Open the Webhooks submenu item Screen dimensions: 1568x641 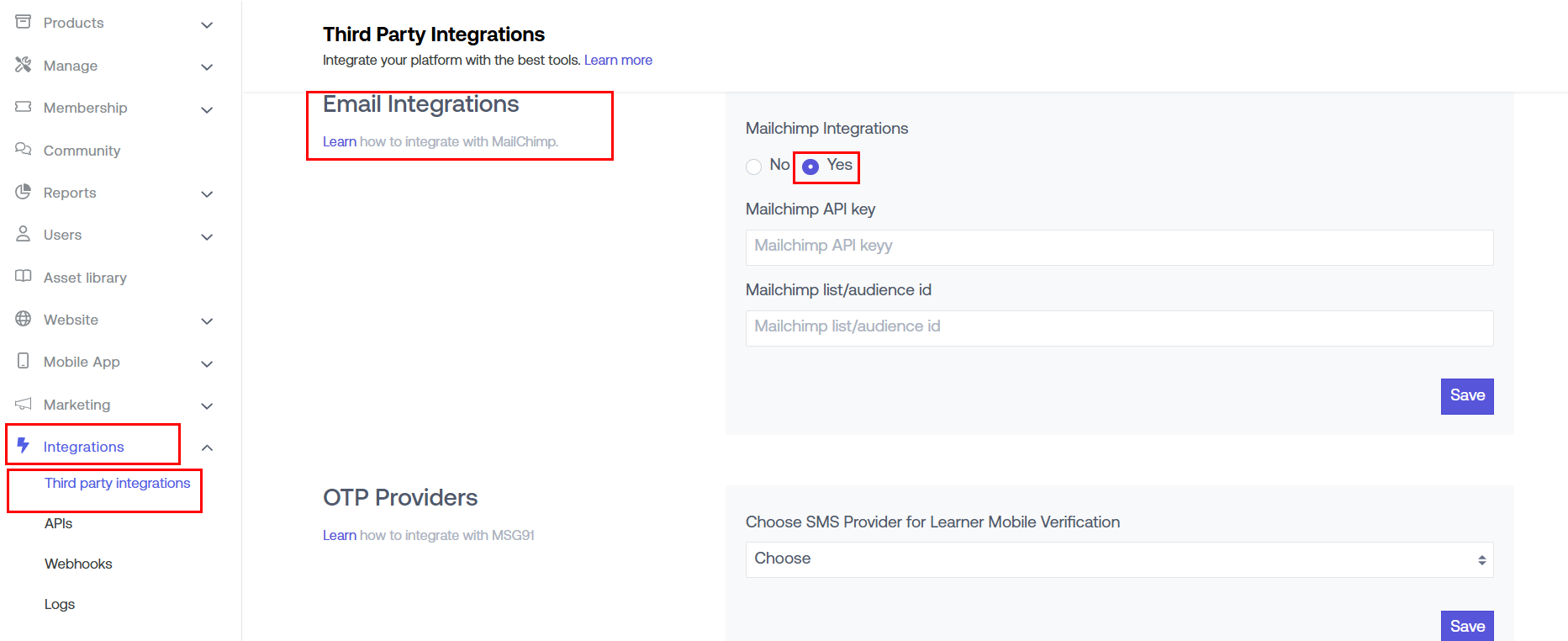click(78, 564)
